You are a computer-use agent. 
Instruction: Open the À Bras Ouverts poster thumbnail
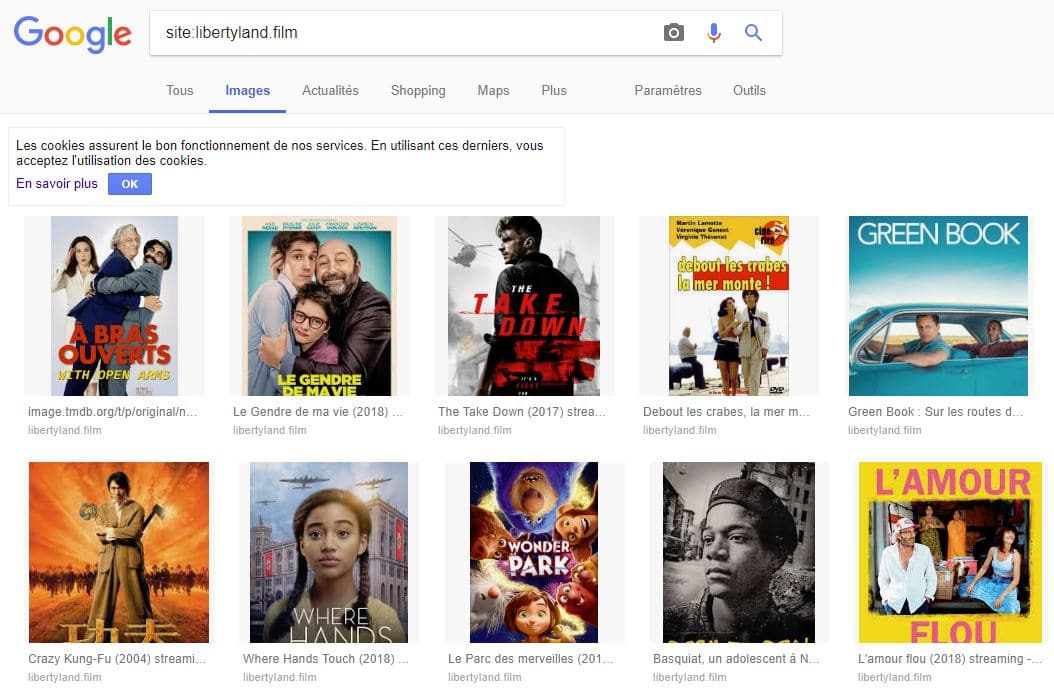(114, 305)
